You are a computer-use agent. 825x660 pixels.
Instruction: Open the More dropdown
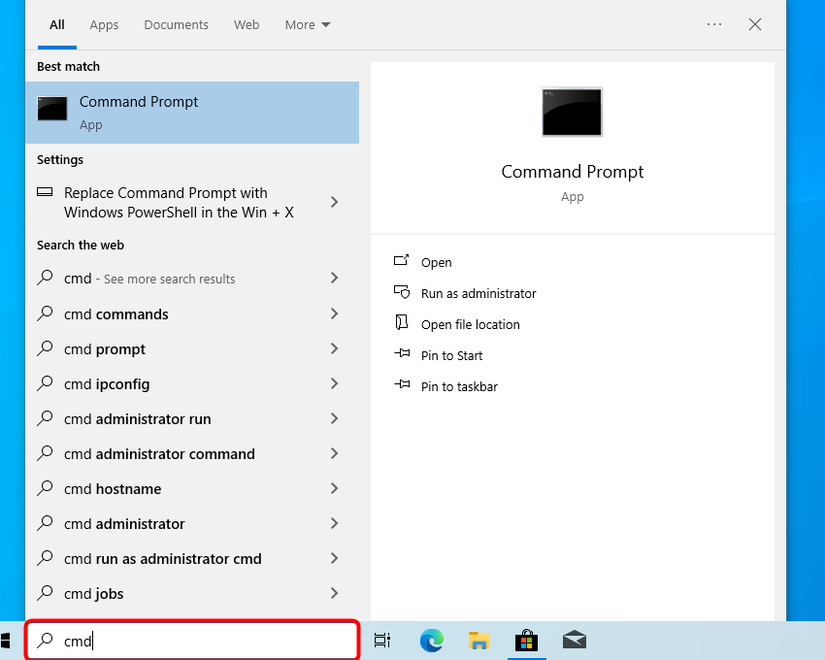point(306,24)
